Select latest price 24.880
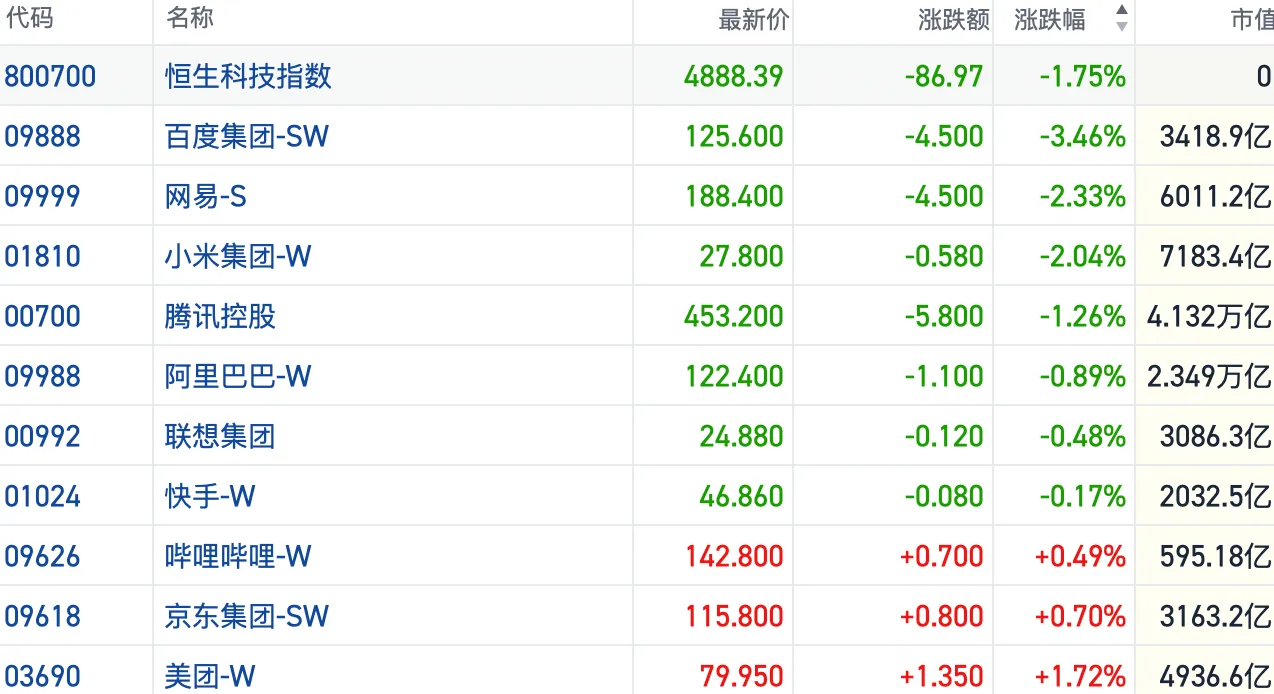 (742, 436)
